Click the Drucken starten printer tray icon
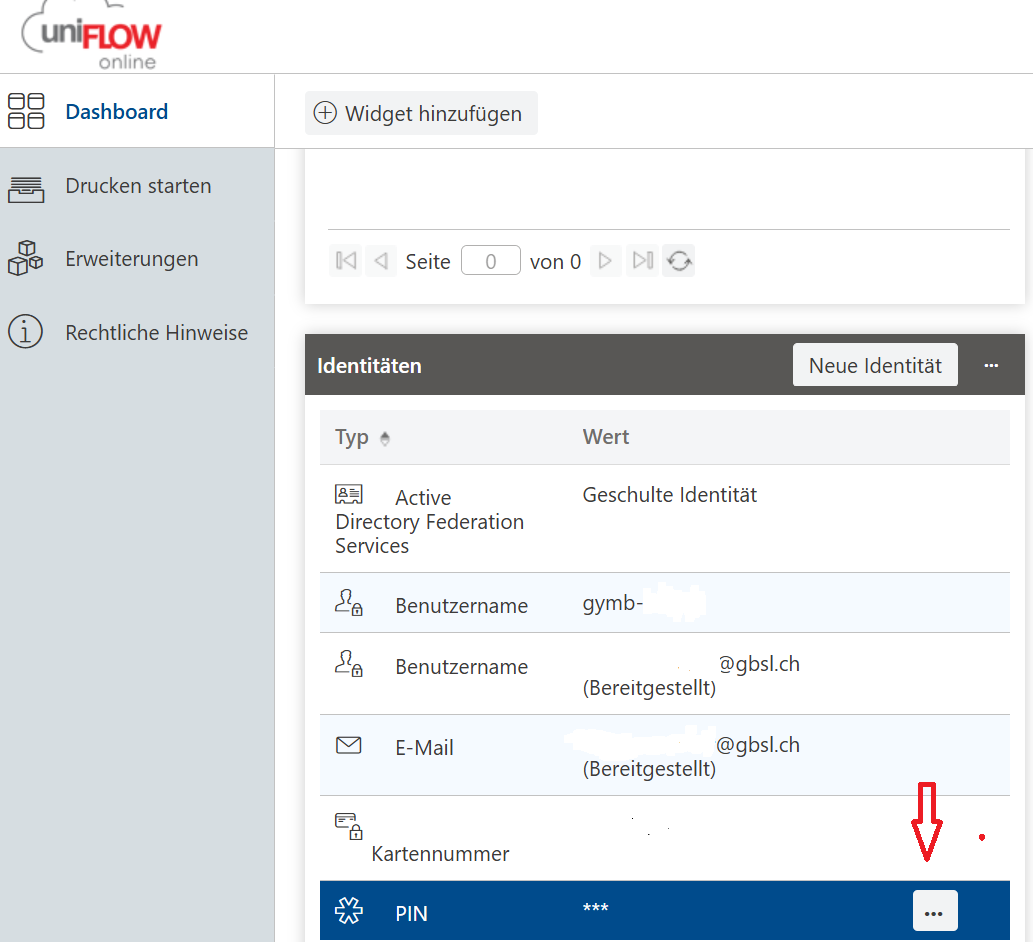 click(26, 187)
